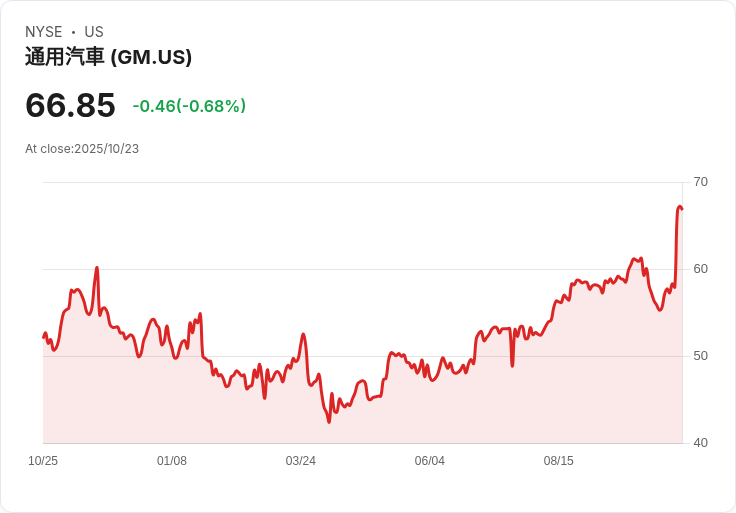Viewport: 736px width, 513px height.
Task: Select the 10/25 x-axis date
Action: point(43,461)
